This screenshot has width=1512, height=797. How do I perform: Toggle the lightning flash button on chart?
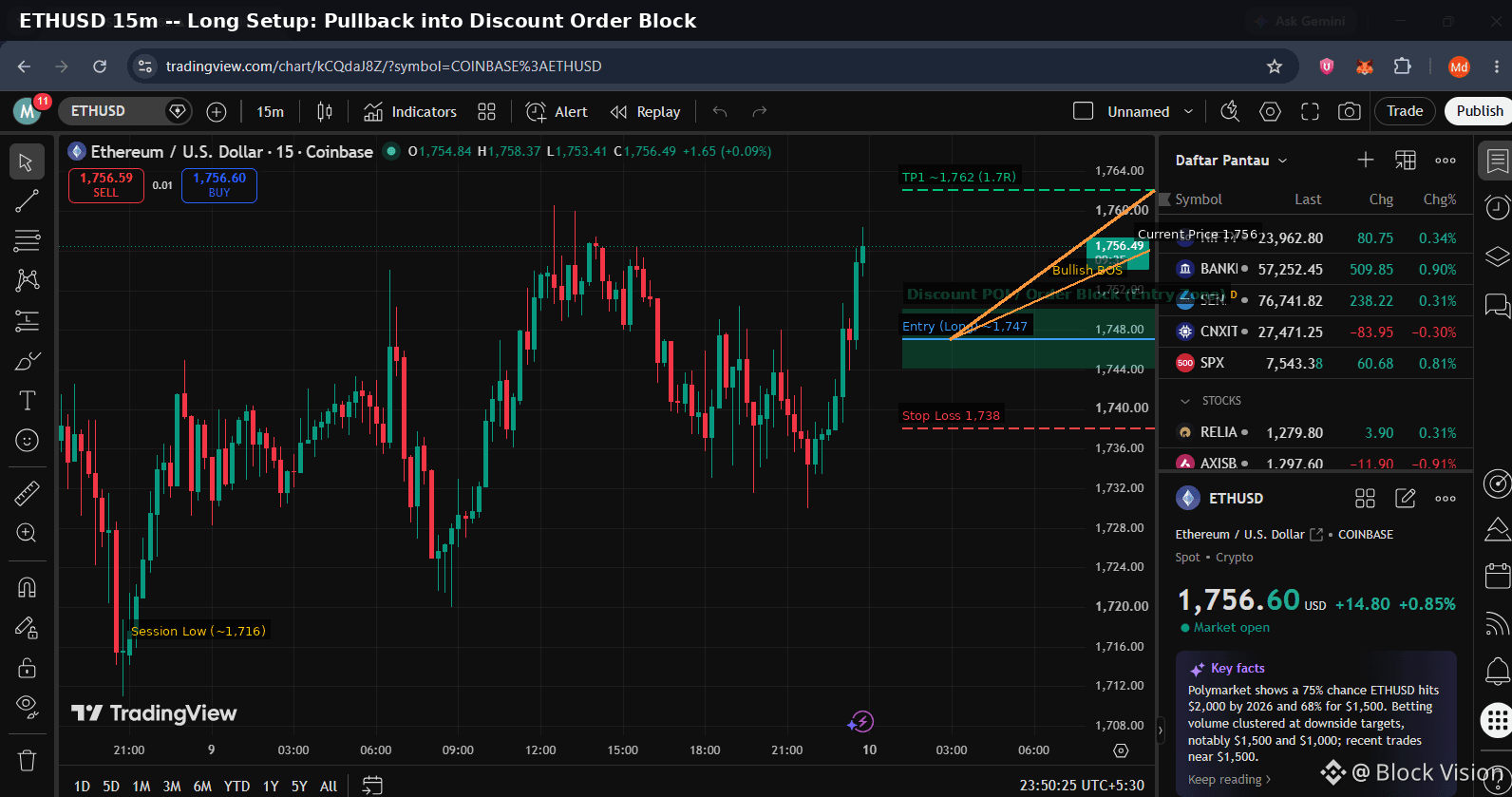pyautogui.click(x=860, y=722)
